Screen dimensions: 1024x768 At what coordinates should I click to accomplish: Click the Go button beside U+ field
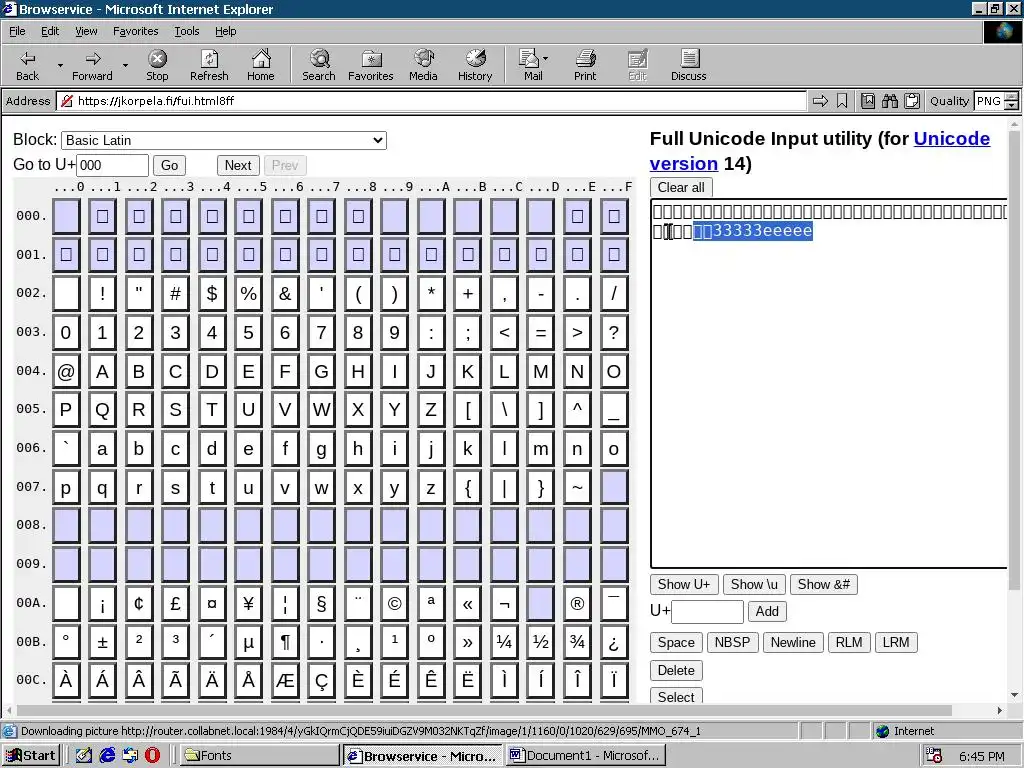[169, 165]
